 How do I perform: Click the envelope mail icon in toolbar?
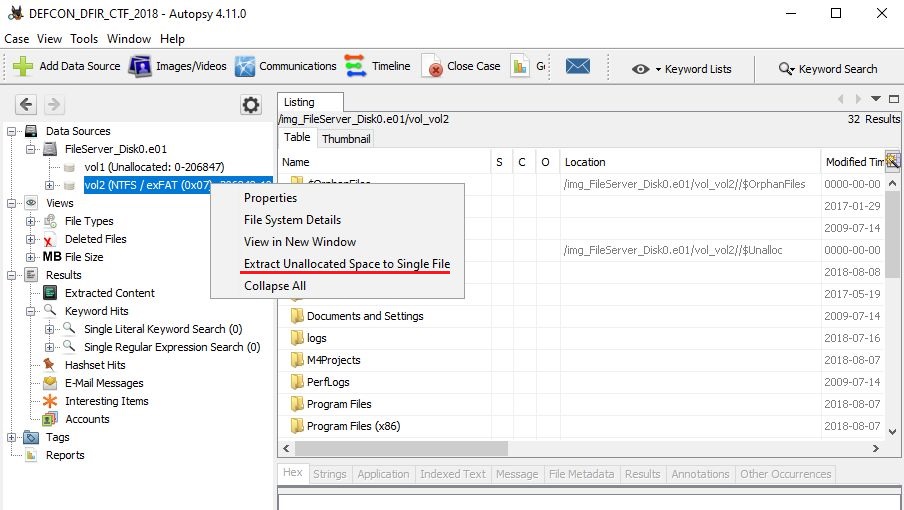tap(578, 66)
